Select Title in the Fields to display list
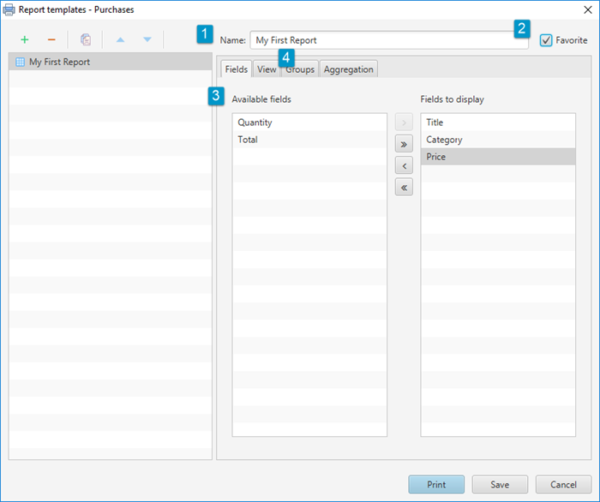600x502 pixels. tap(498, 122)
